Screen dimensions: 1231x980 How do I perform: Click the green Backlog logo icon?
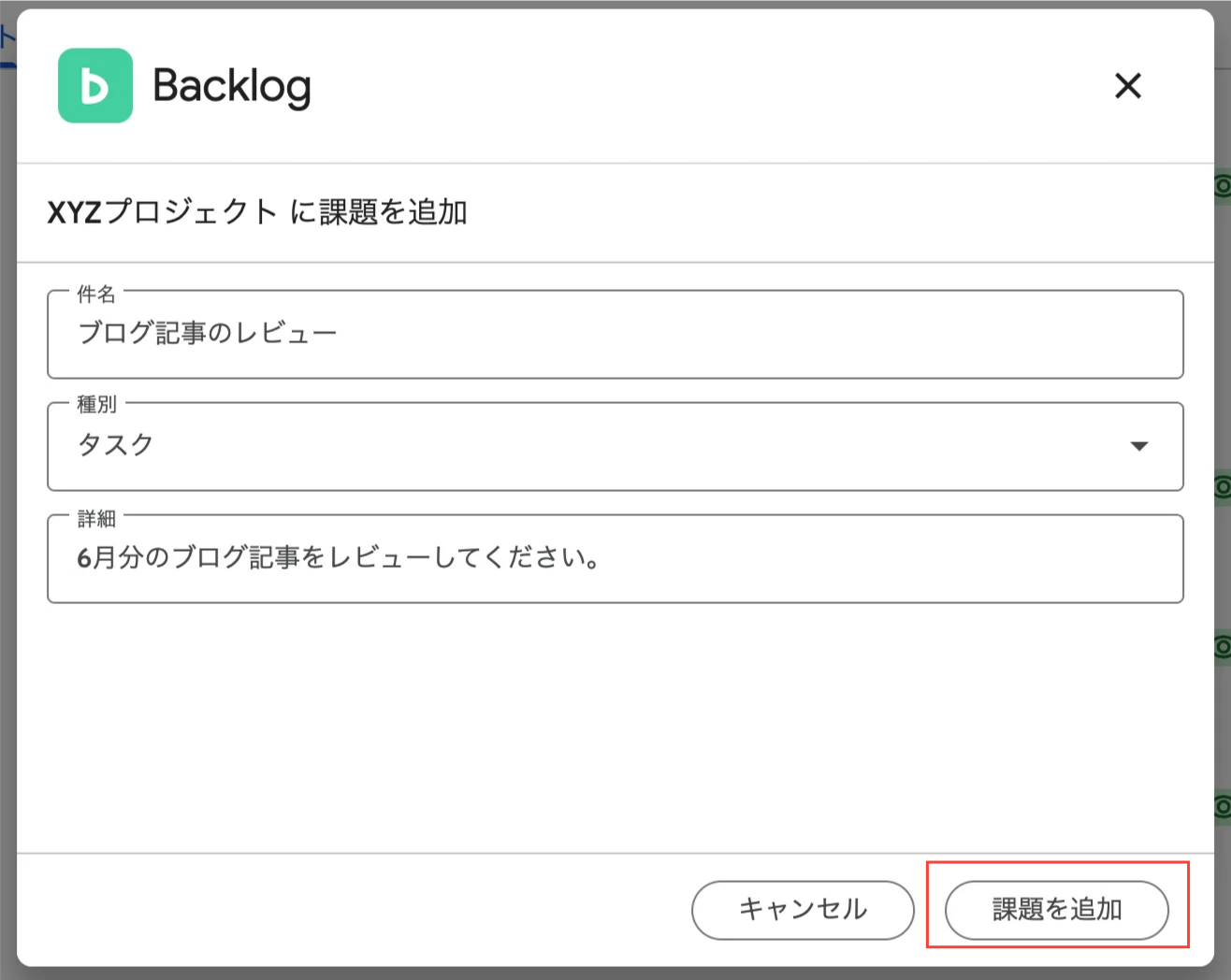click(95, 86)
